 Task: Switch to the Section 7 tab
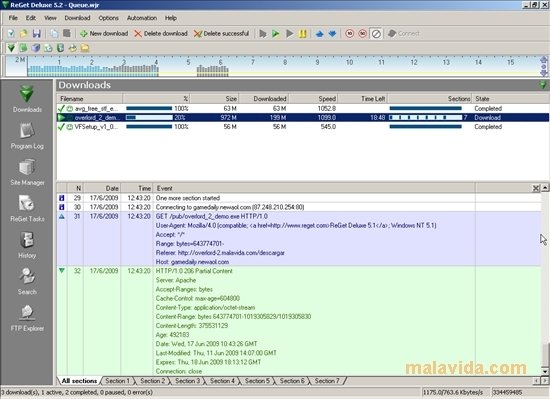(x=327, y=381)
